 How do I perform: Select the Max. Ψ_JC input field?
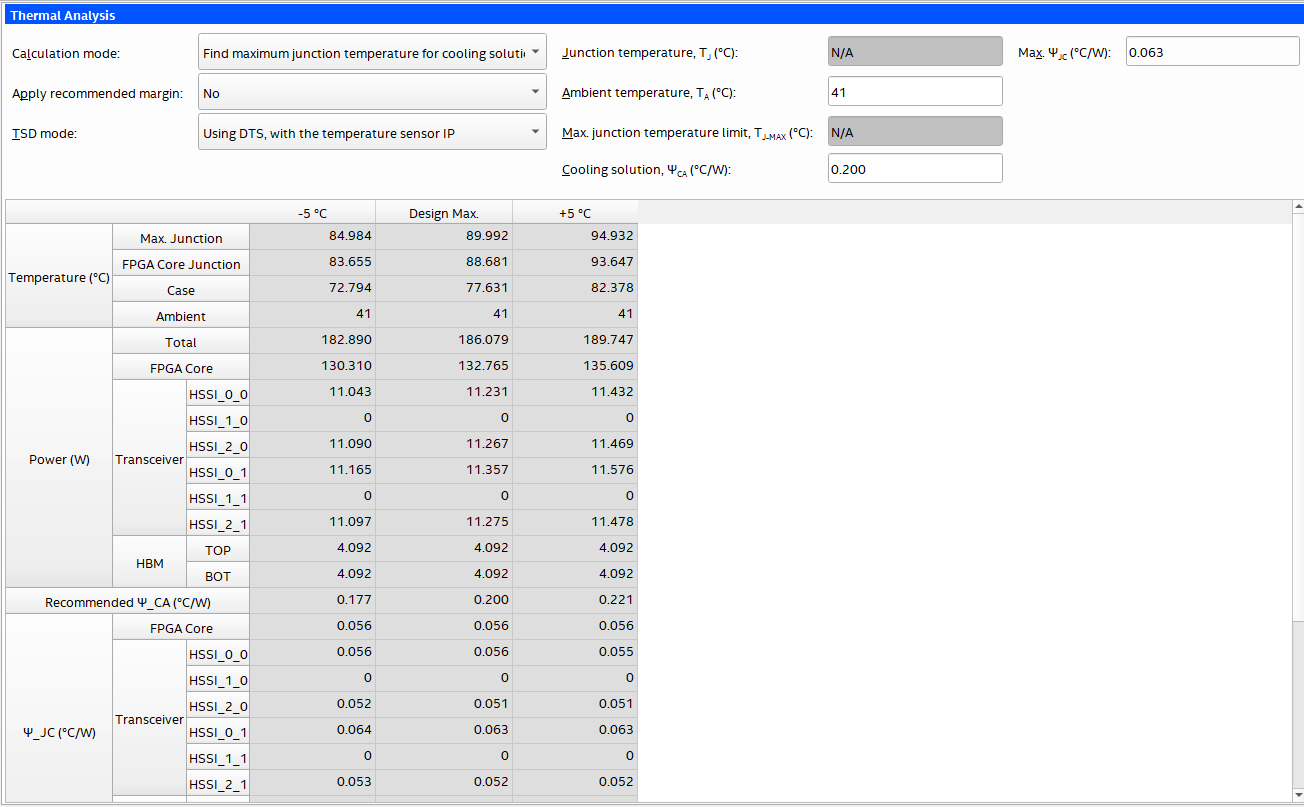pyautogui.click(x=1211, y=52)
